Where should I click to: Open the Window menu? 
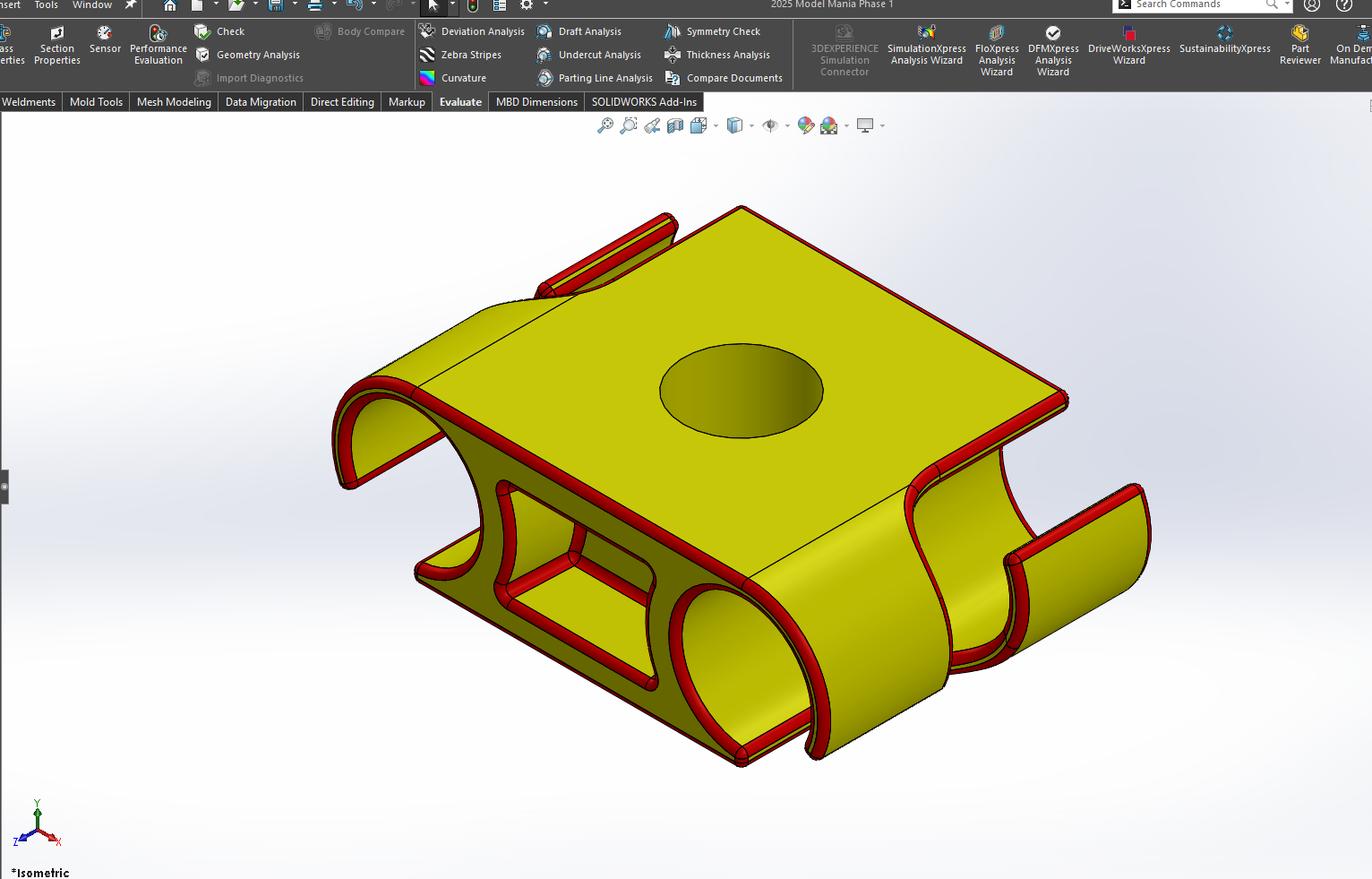tap(92, 4)
